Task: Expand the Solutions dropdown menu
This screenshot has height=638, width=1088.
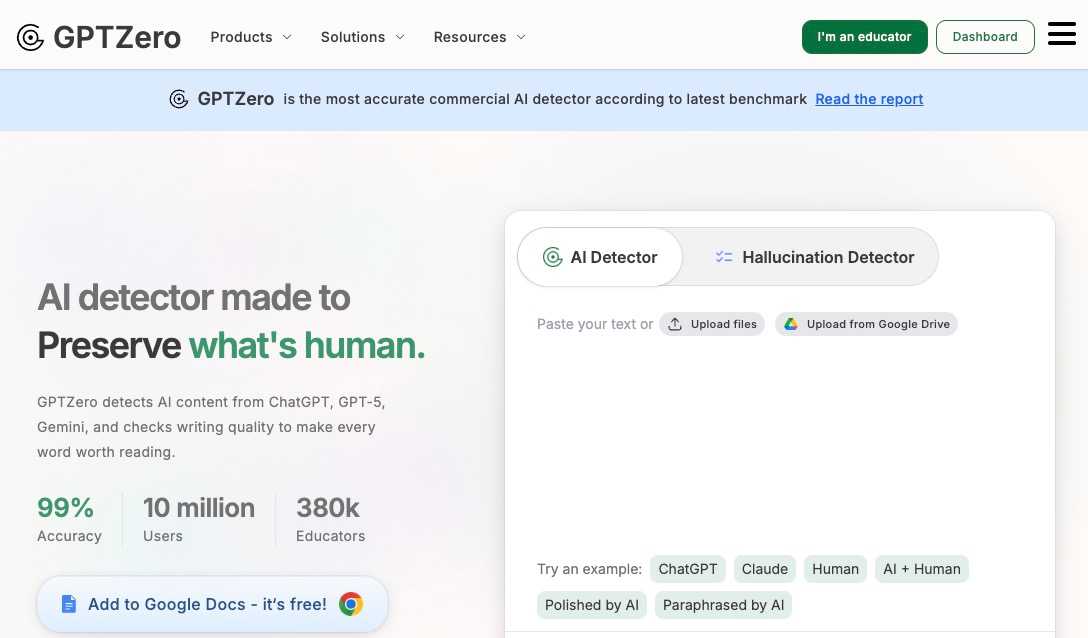Action: point(362,37)
